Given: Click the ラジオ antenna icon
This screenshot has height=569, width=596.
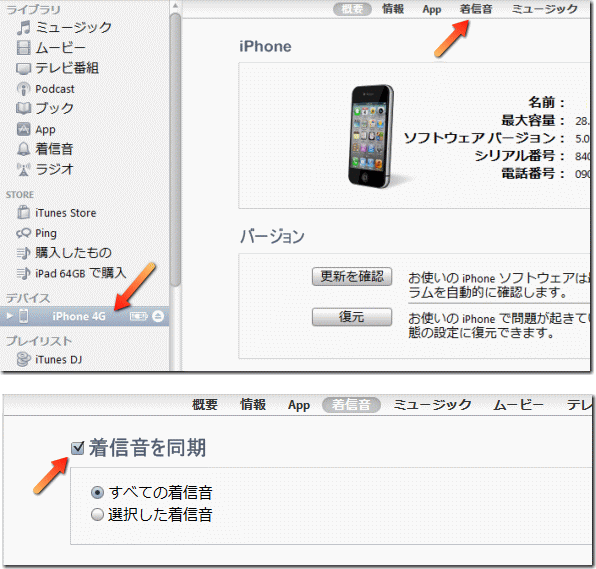Looking at the screenshot, I should tap(24, 170).
